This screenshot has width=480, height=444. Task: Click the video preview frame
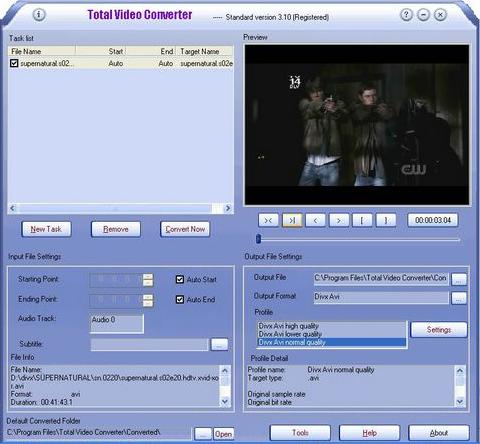pos(357,125)
